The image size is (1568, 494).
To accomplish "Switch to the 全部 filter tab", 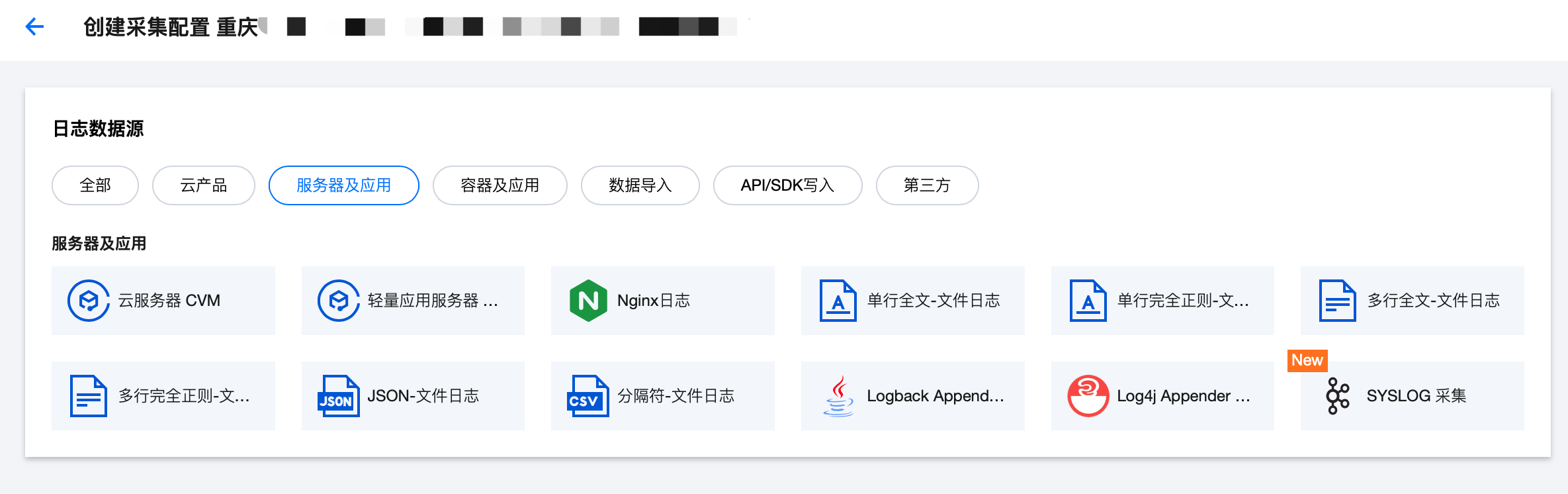I will click(x=95, y=185).
